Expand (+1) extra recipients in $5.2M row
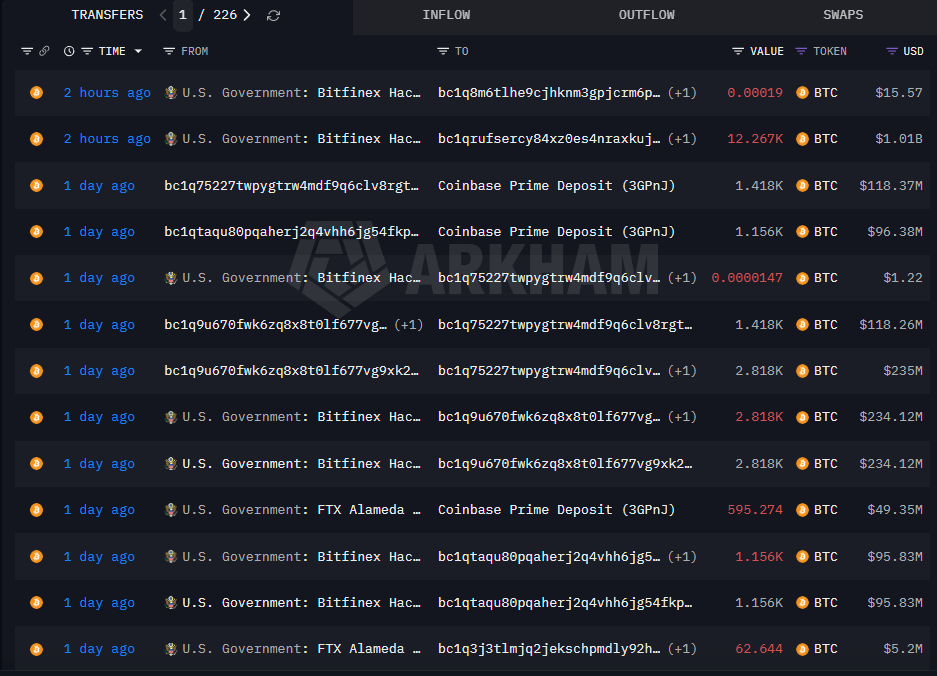 pos(682,649)
